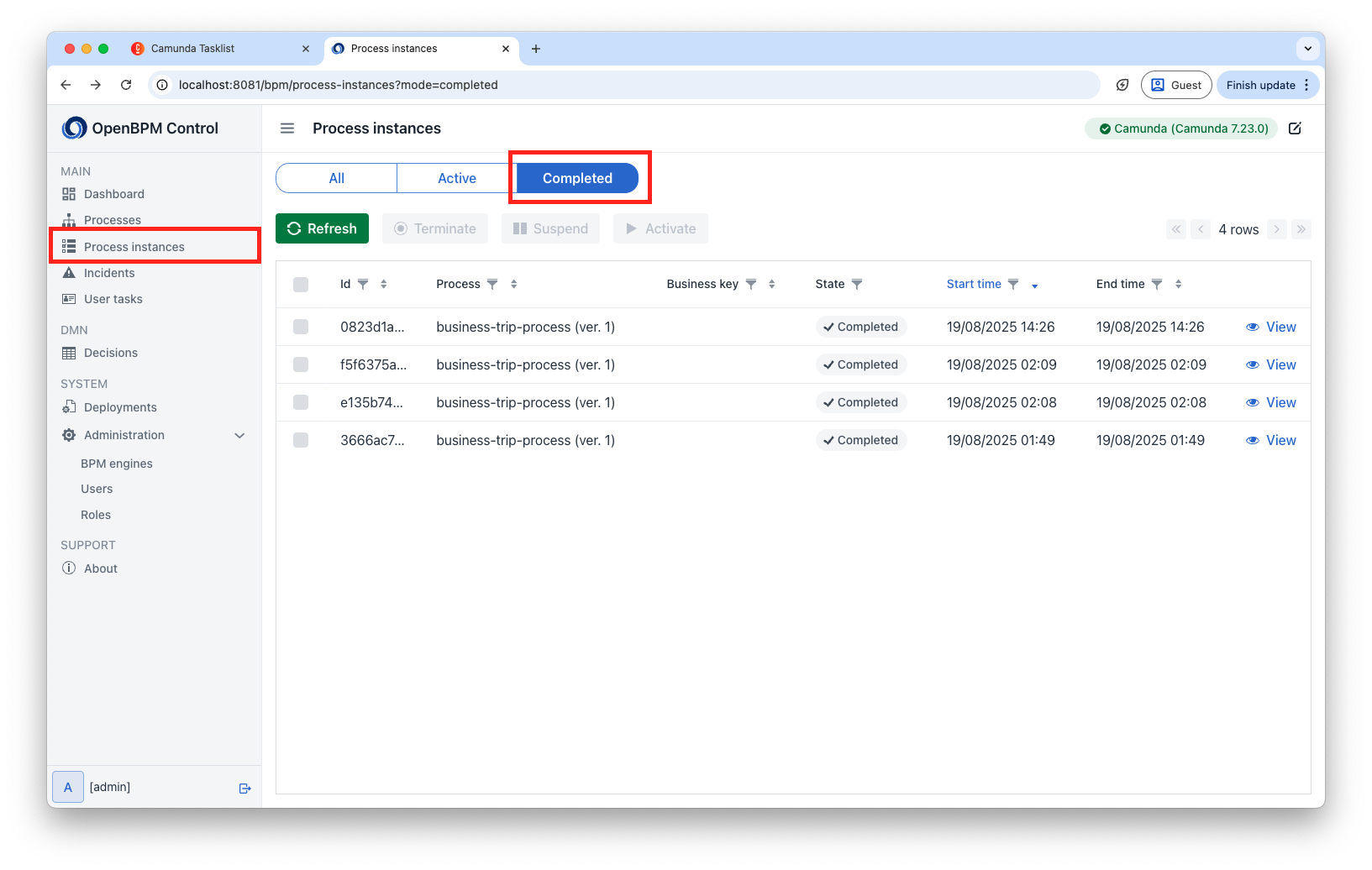Click the Id column filter icon
Viewport: 1372px width, 870px height.
pos(363,284)
